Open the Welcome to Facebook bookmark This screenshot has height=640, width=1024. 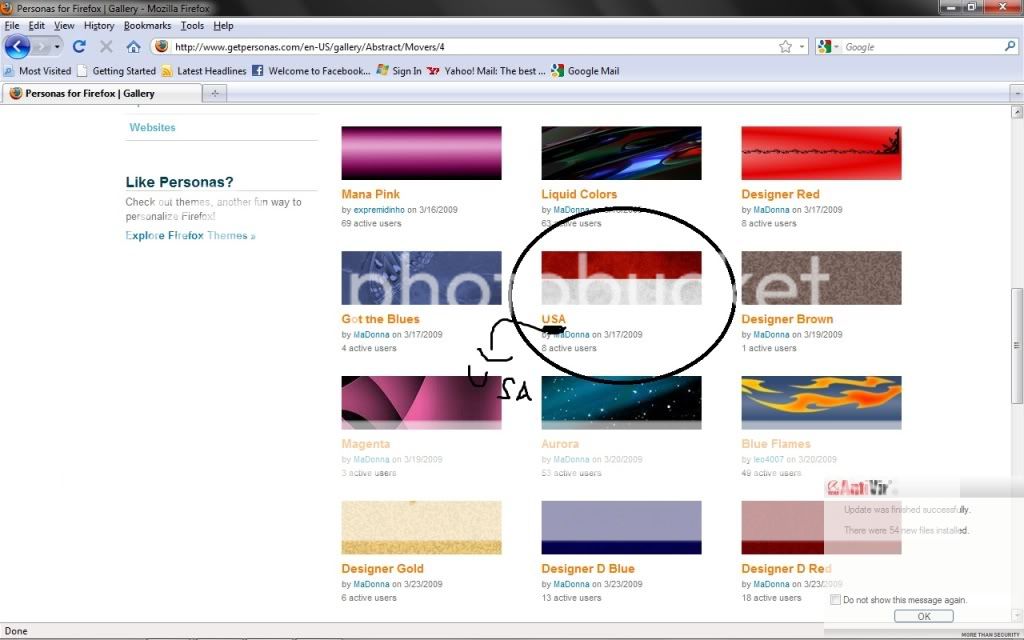(312, 71)
